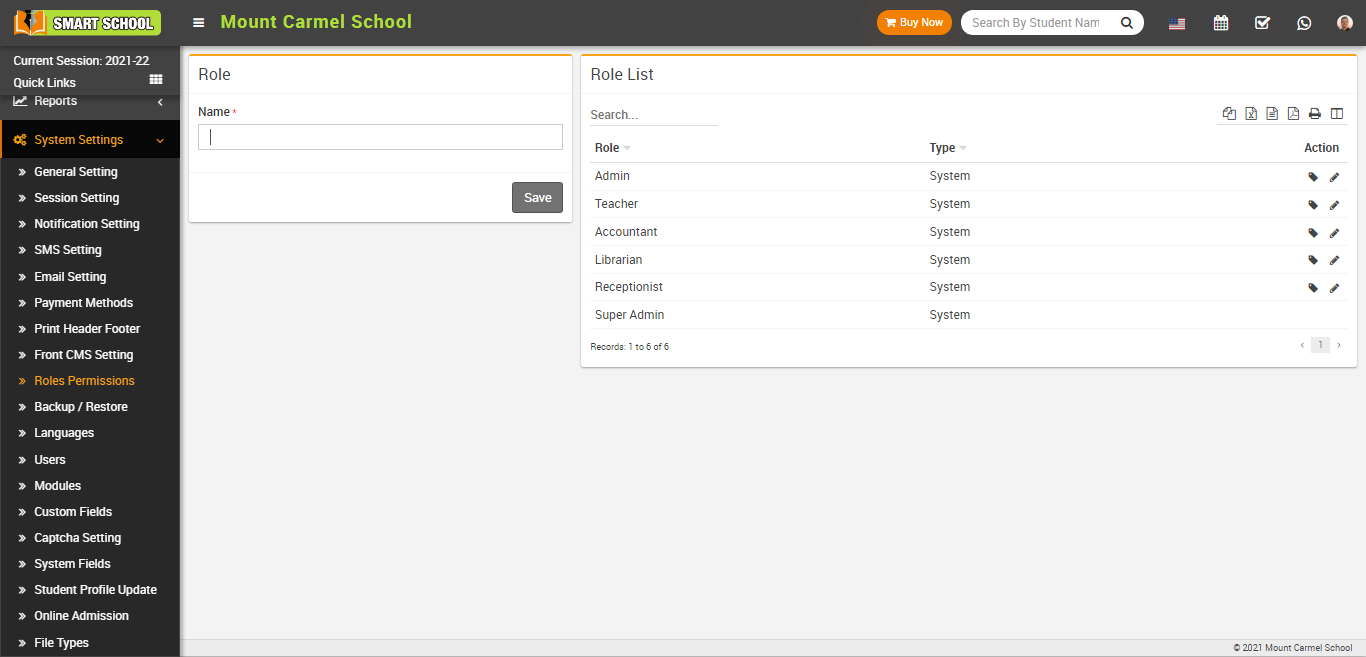Screen dimensions: 1366x657
Task: Print the role list
Action: pos(1315,114)
